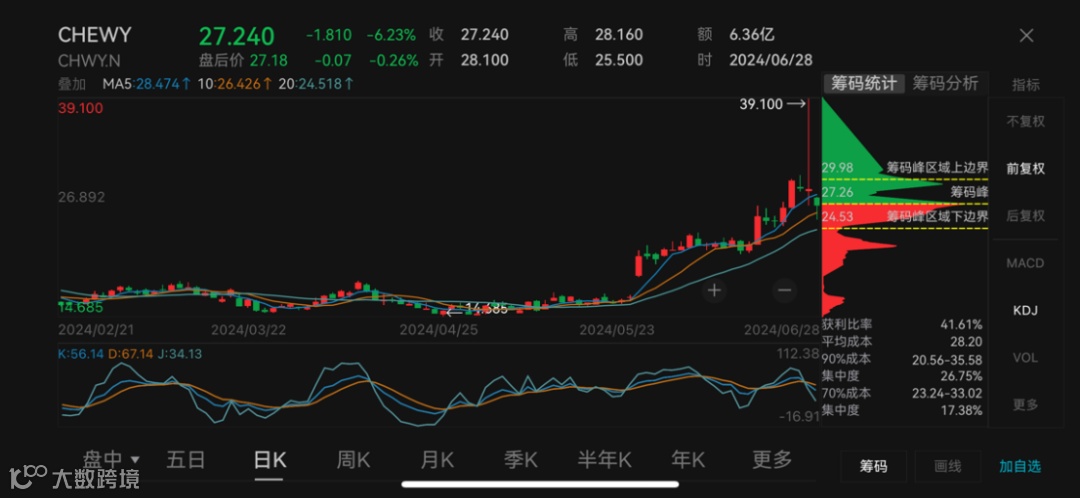Viewport: 1080px width, 498px height.
Task: Click the CHWY.N ticker symbol
Action: (90, 61)
